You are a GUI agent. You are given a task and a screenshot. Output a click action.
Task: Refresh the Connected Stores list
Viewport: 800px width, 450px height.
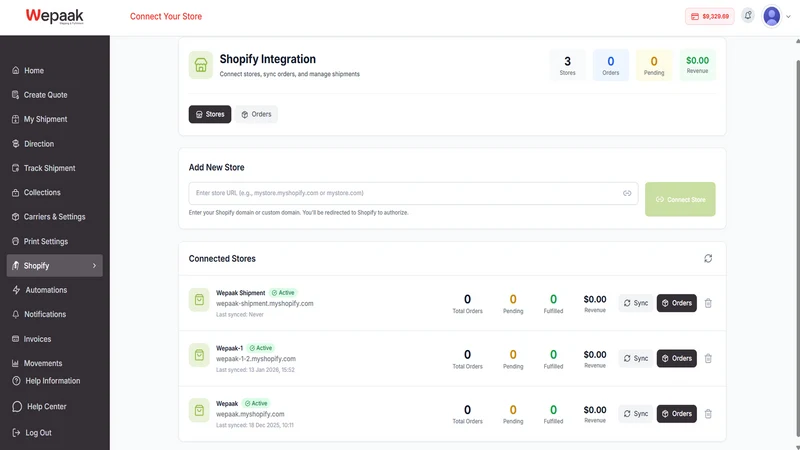pos(708,259)
